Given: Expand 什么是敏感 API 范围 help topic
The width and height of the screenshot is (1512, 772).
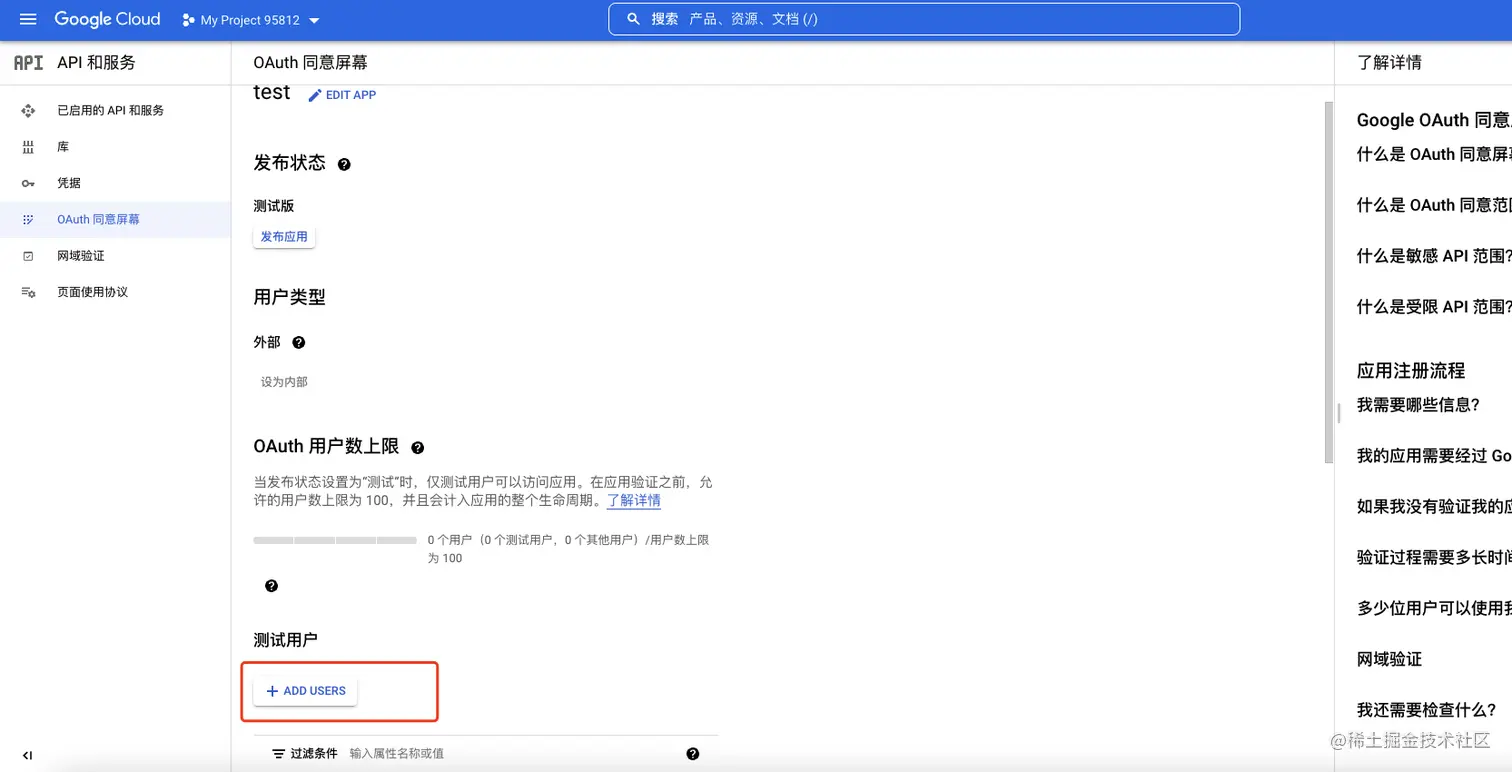Looking at the screenshot, I should [1434, 256].
